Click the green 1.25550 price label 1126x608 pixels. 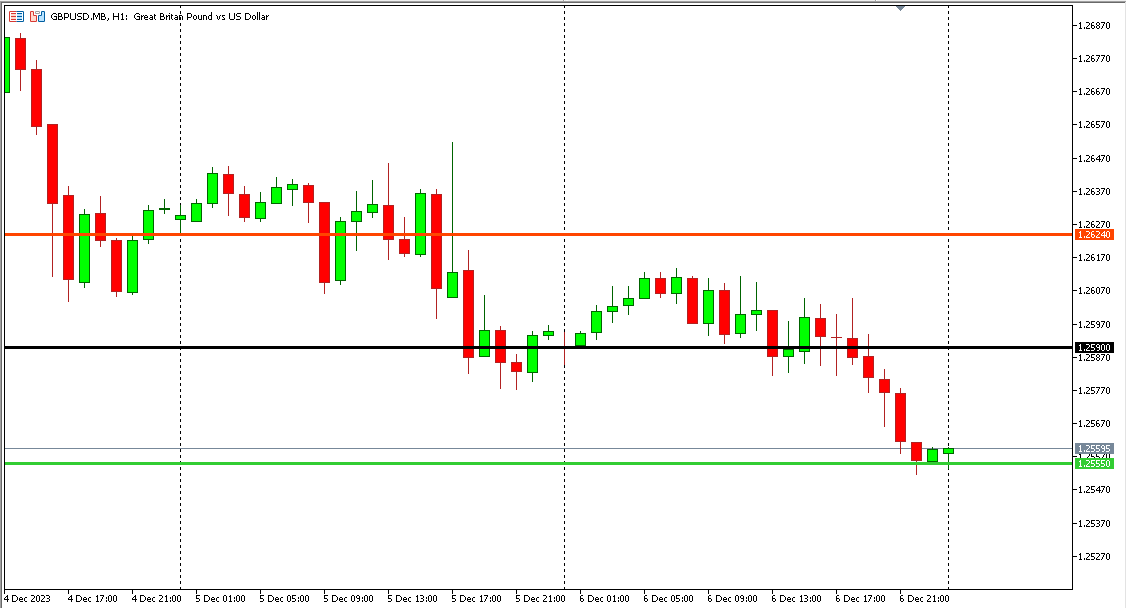pos(1095,464)
